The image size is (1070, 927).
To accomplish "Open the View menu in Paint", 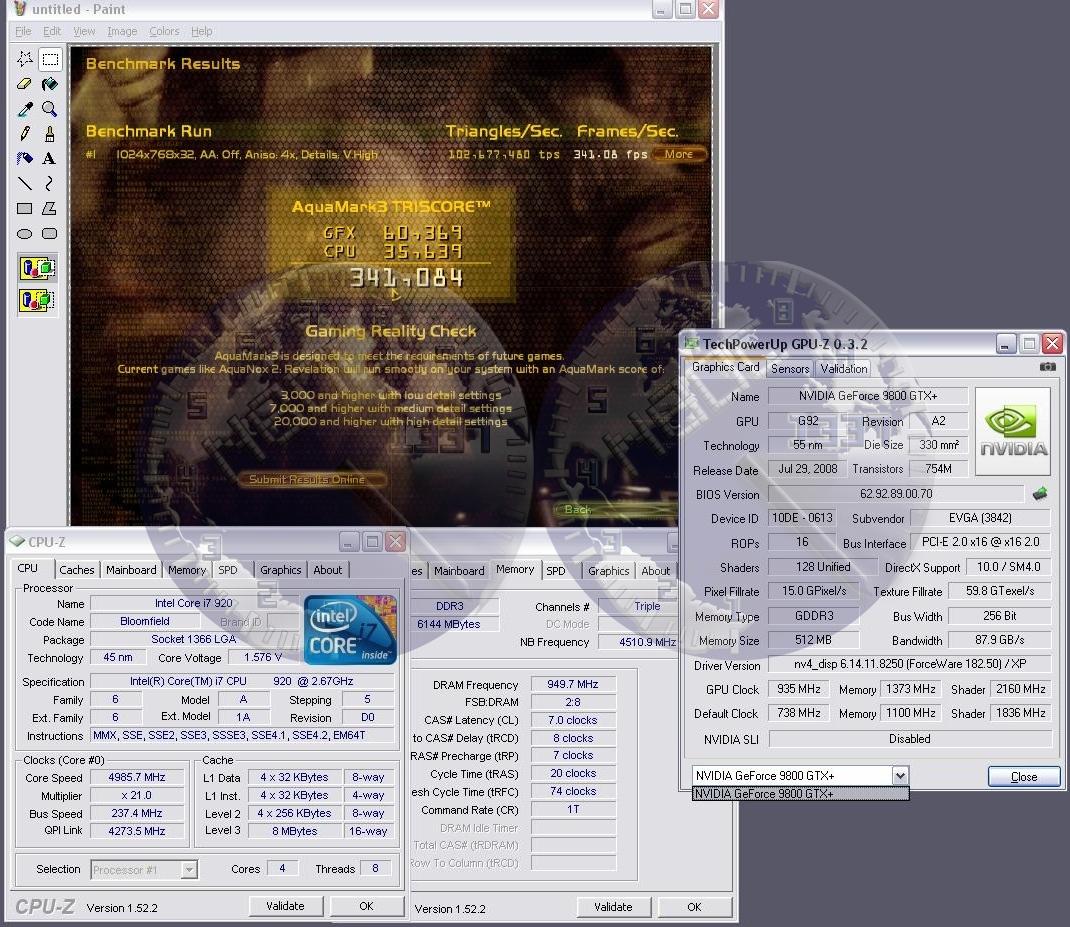I will pos(84,31).
